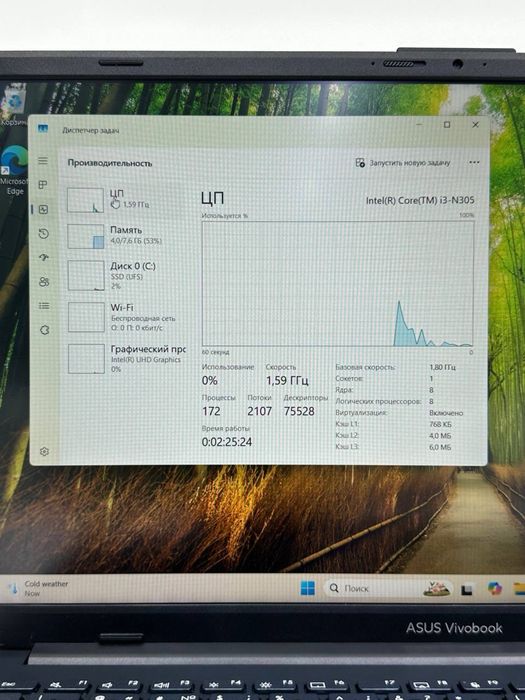Click the 4,0 МБ L2 cache value
The width and height of the screenshot is (525, 700).
440,435
